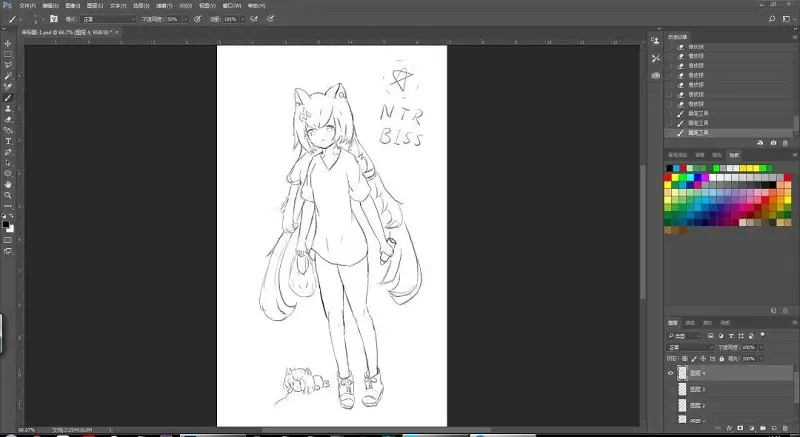The width and height of the screenshot is (800, 437).
Task: Open brush opacity 50% slider arrow
Action: 186,19
